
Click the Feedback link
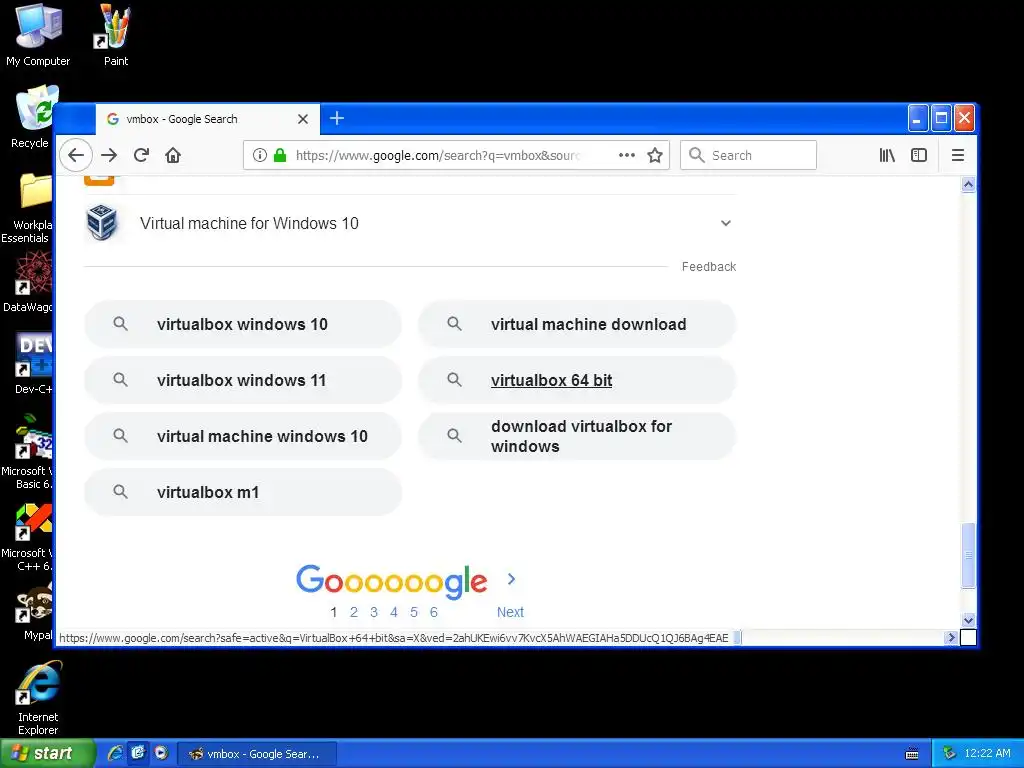pyautogui.click(x=709, y=266)
